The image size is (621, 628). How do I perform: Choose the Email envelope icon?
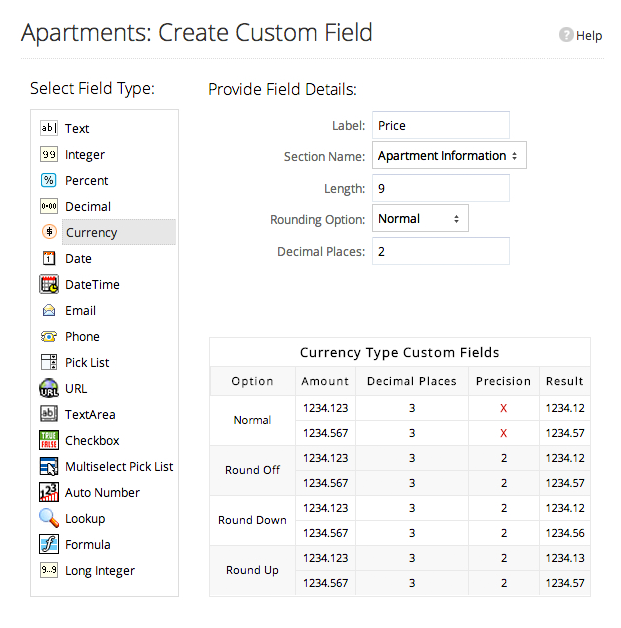[x=48, y=310]
